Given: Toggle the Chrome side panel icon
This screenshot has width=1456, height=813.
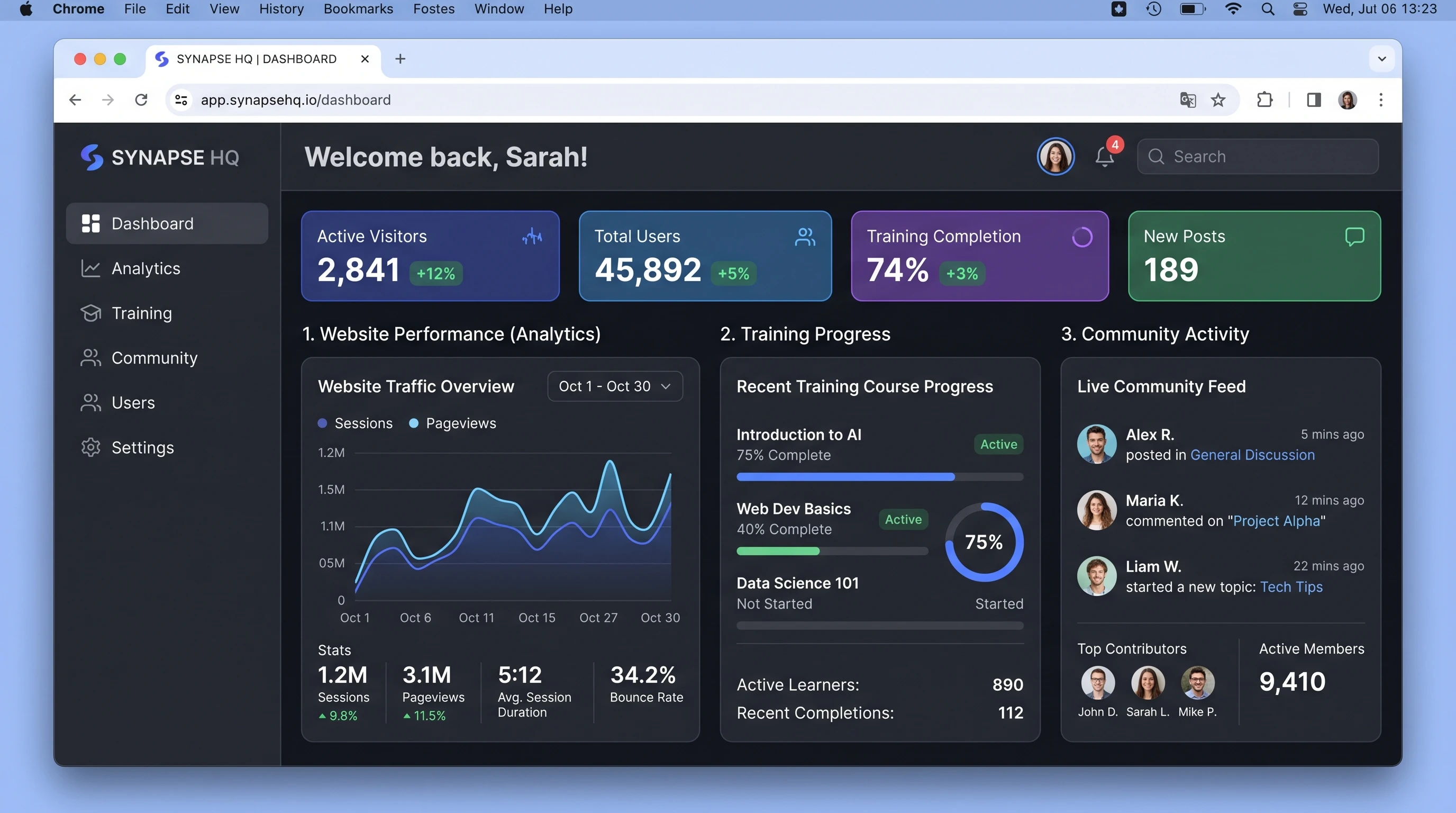Looking at the screenshot, I should click(x=1314, y=100).
